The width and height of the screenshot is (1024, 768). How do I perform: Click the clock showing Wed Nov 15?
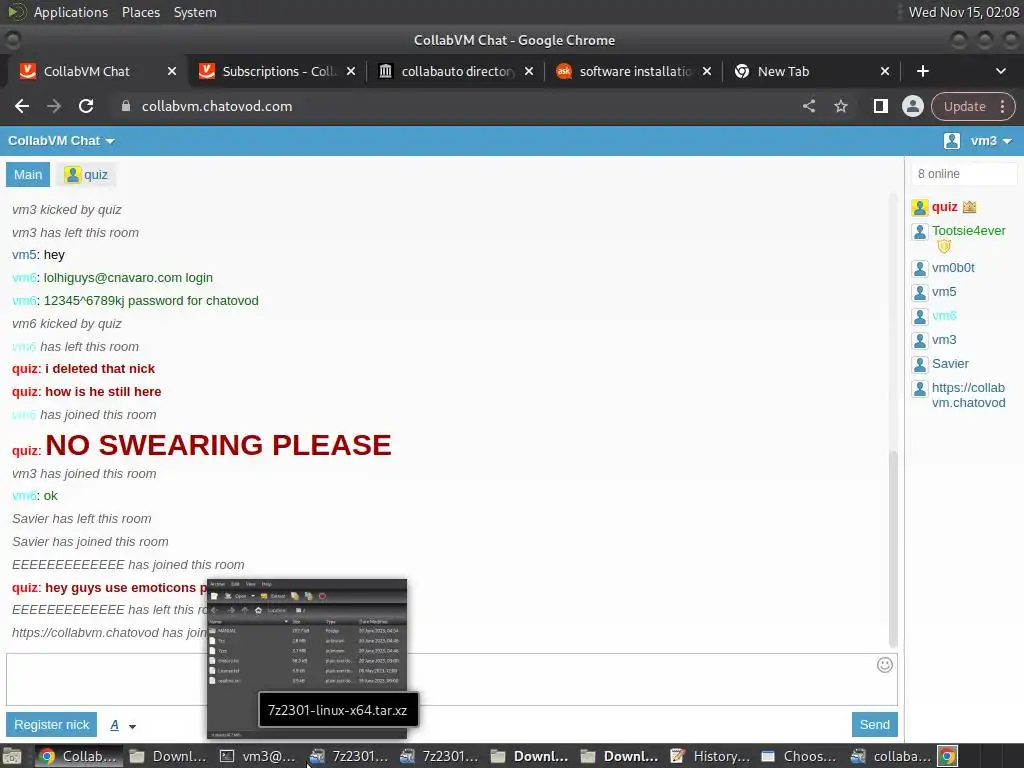click(x=964, y=12)
